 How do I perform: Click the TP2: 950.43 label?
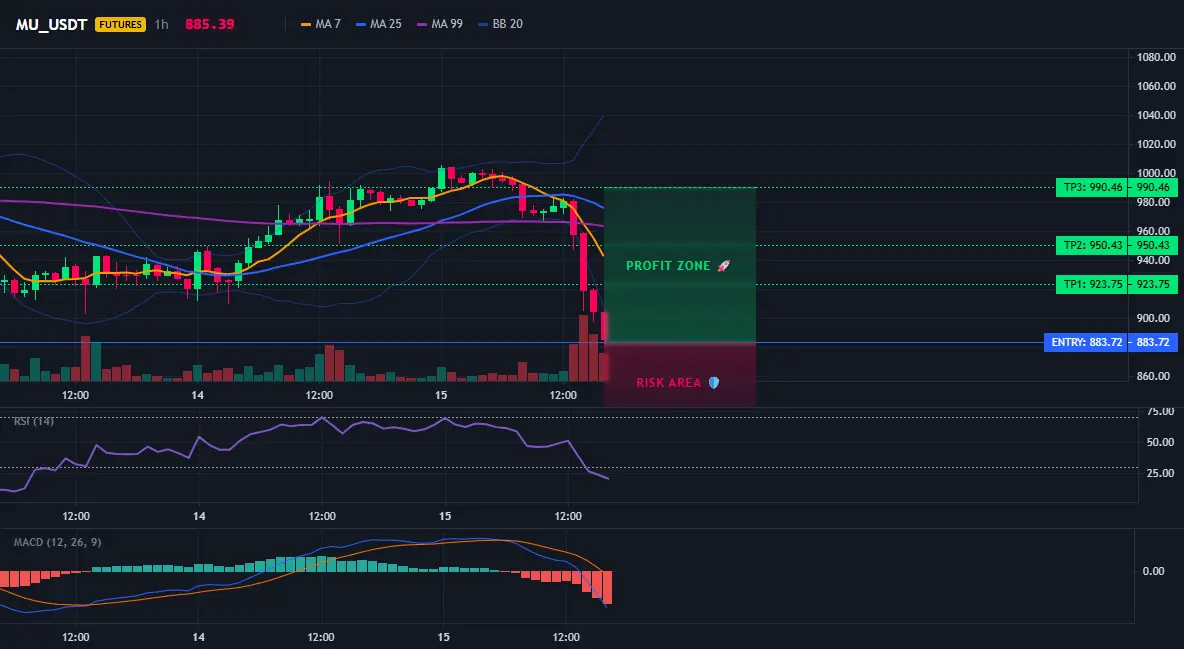pyautogui.click(x=1091, y=246)
